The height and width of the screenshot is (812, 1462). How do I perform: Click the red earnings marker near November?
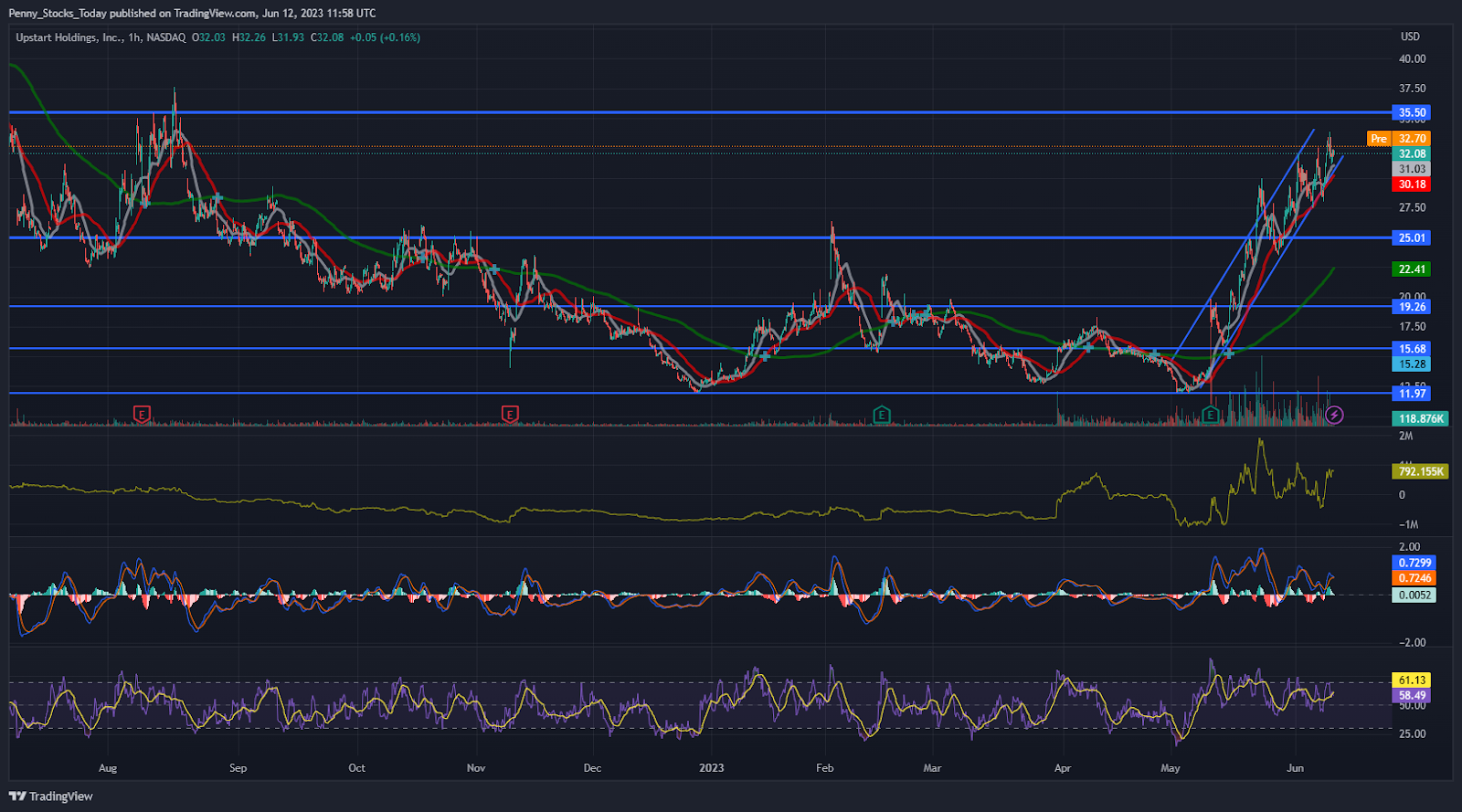point(510,415)
